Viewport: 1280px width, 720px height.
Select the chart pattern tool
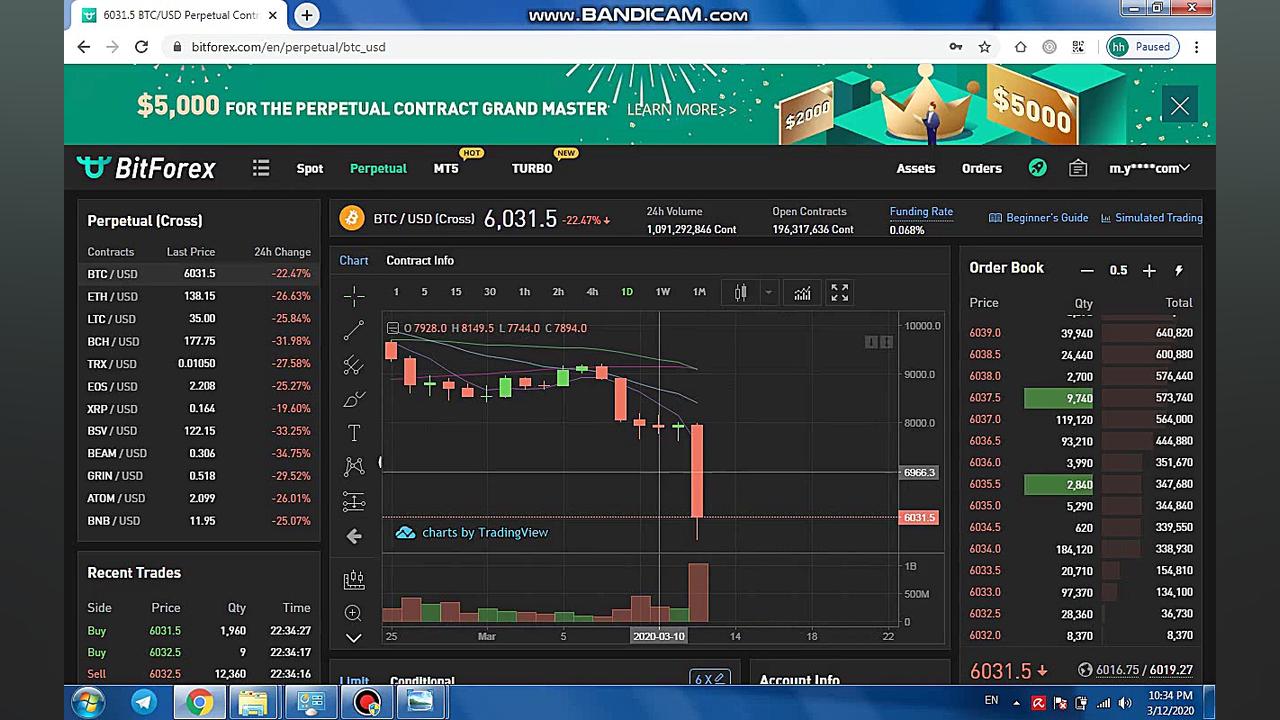(x=354, y=467)
